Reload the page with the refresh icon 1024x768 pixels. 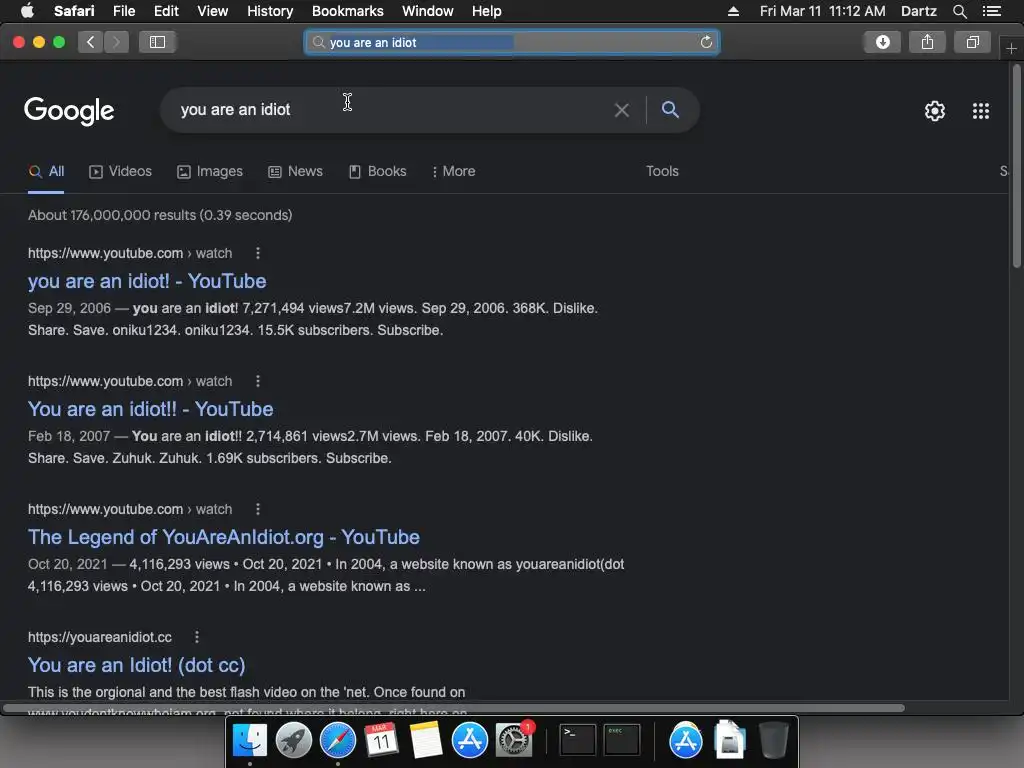coord(706,42)
